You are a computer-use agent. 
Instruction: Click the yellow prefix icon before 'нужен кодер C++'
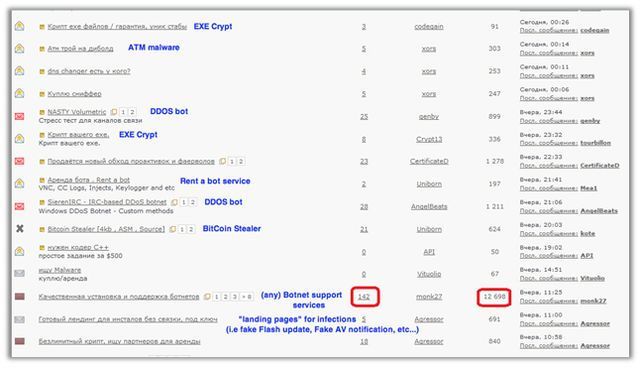tap(42, 247)
